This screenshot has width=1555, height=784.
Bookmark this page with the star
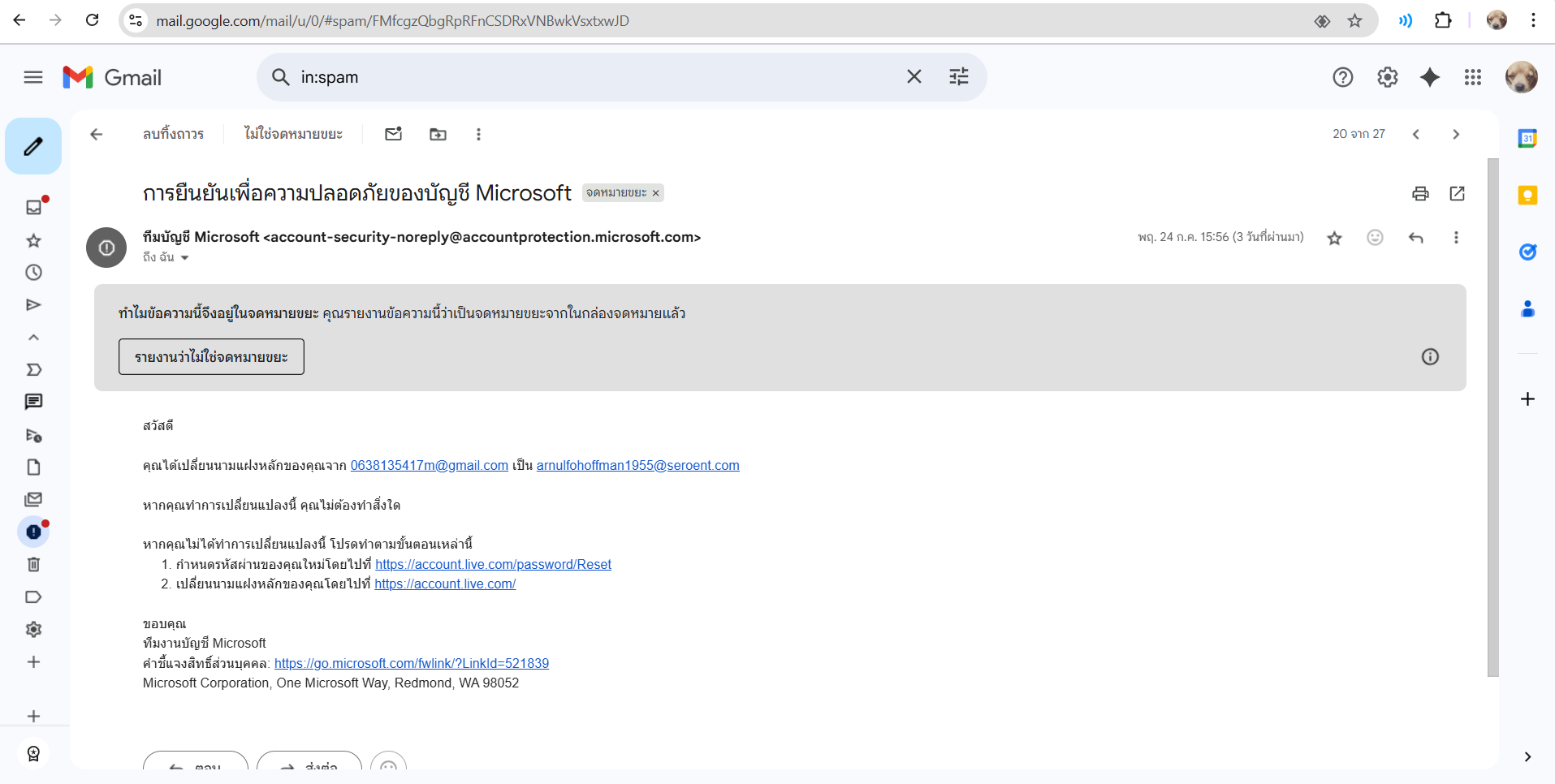click(x=1354, y=21)
